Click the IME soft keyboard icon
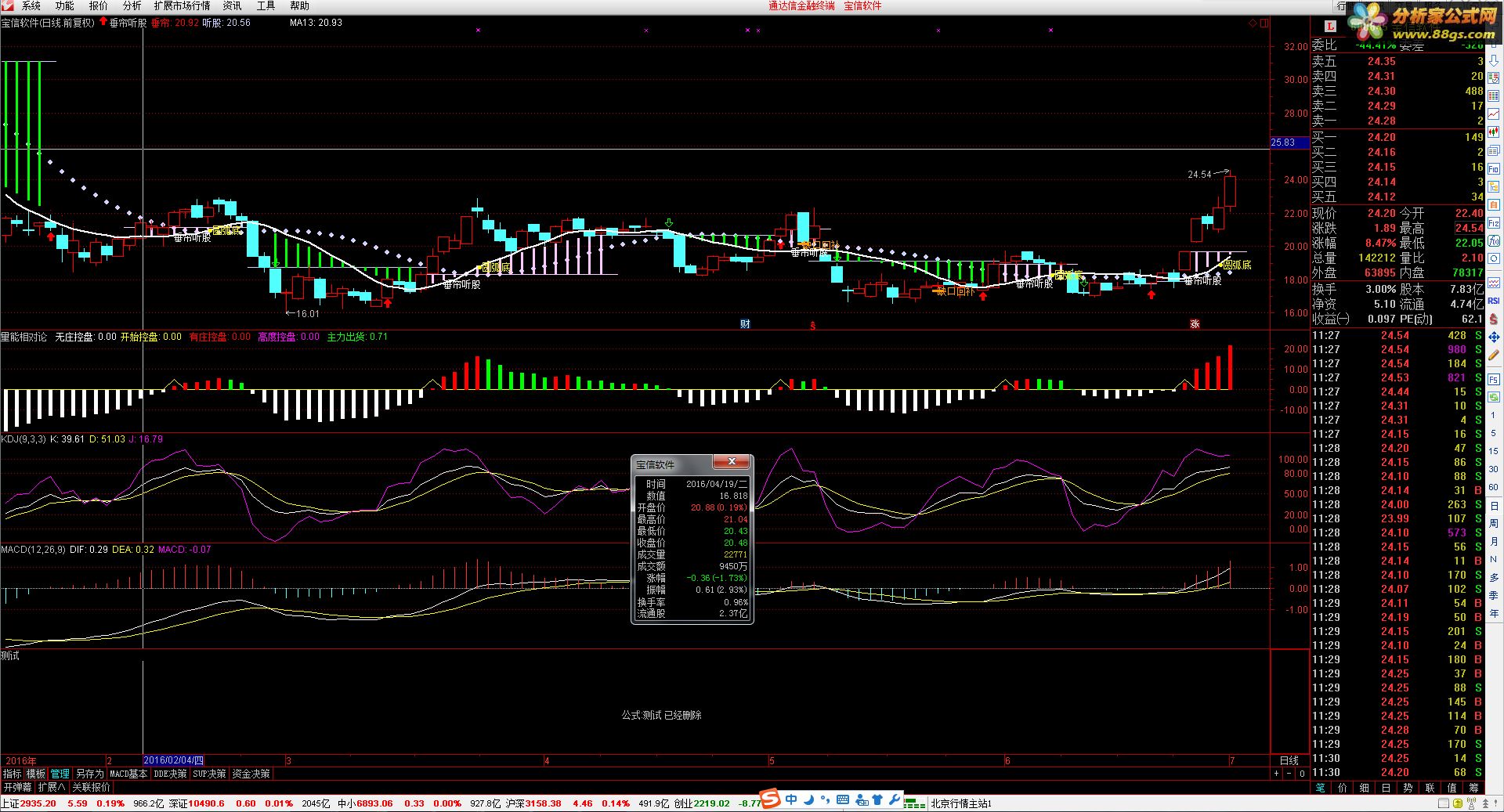This screenshot has width=1504, height=812. [843, 799]
